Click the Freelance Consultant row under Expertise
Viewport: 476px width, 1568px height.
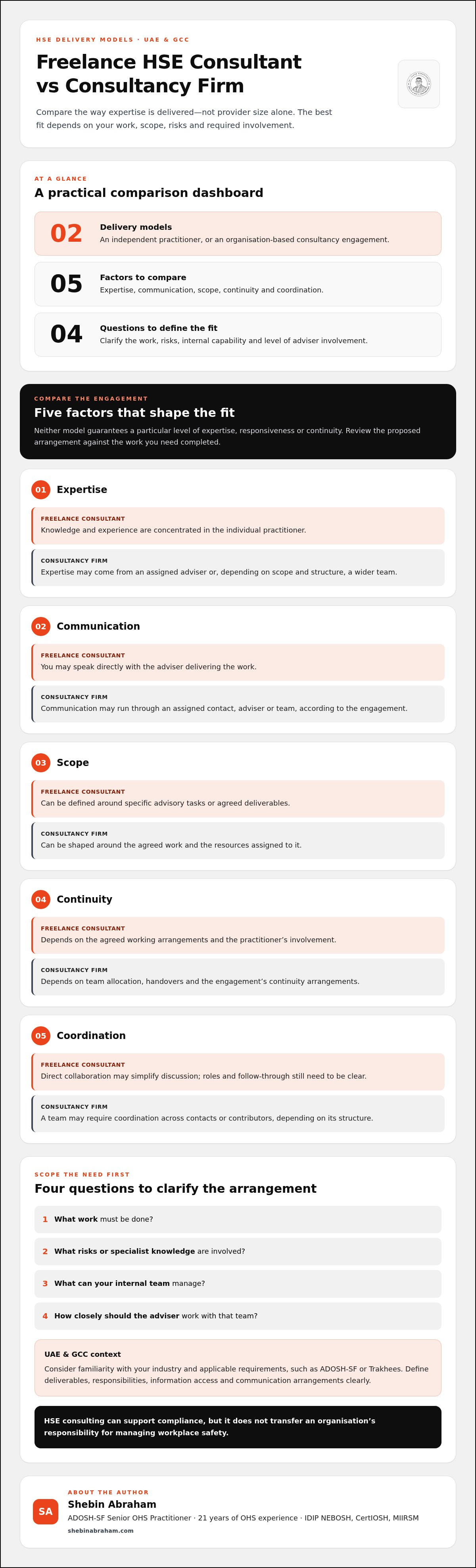238,526
